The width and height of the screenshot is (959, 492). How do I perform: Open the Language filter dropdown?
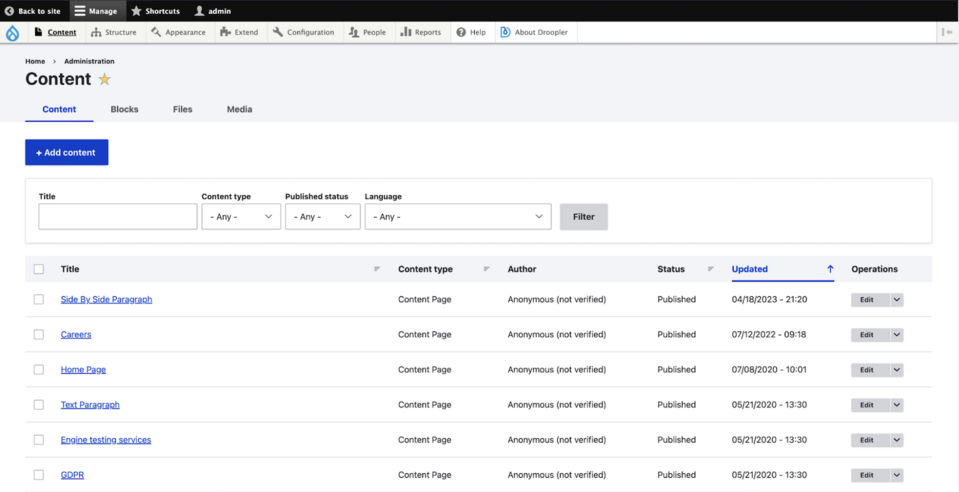tap(458, 217)
